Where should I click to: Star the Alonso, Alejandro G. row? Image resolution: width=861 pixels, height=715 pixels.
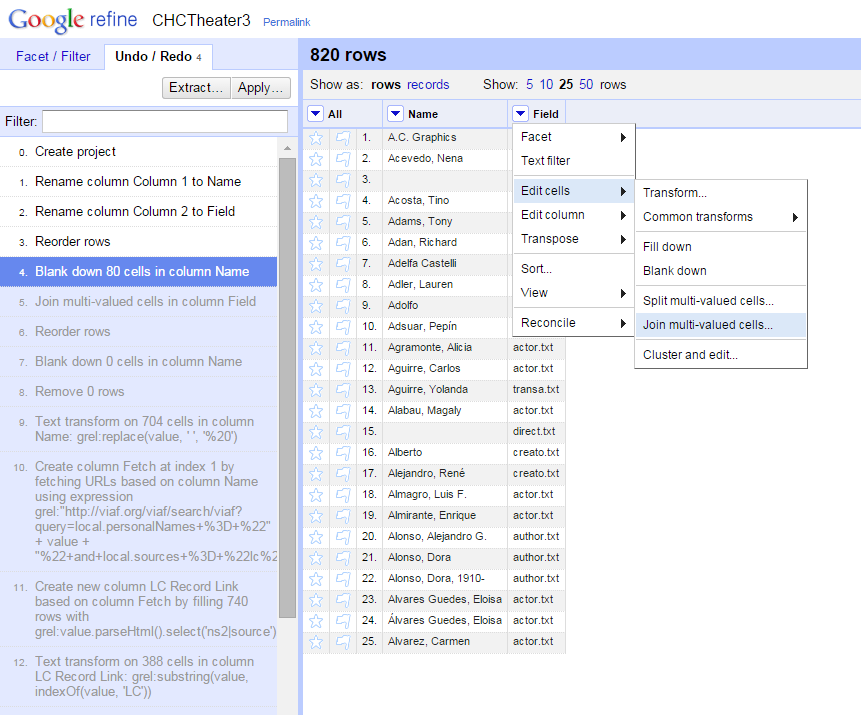pyautogui.click(x=316, y=537)
